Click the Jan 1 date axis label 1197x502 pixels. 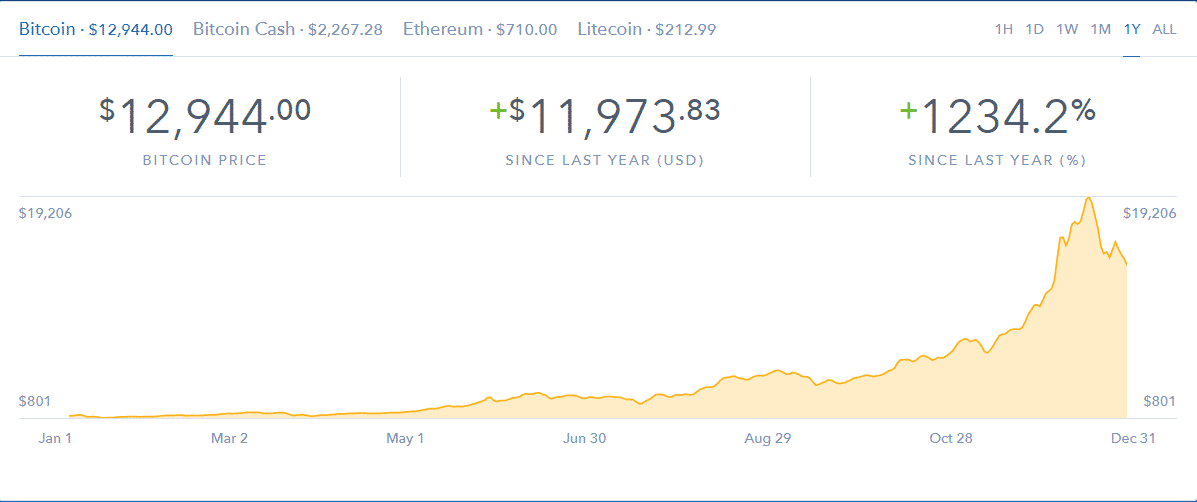pos(54,438)
